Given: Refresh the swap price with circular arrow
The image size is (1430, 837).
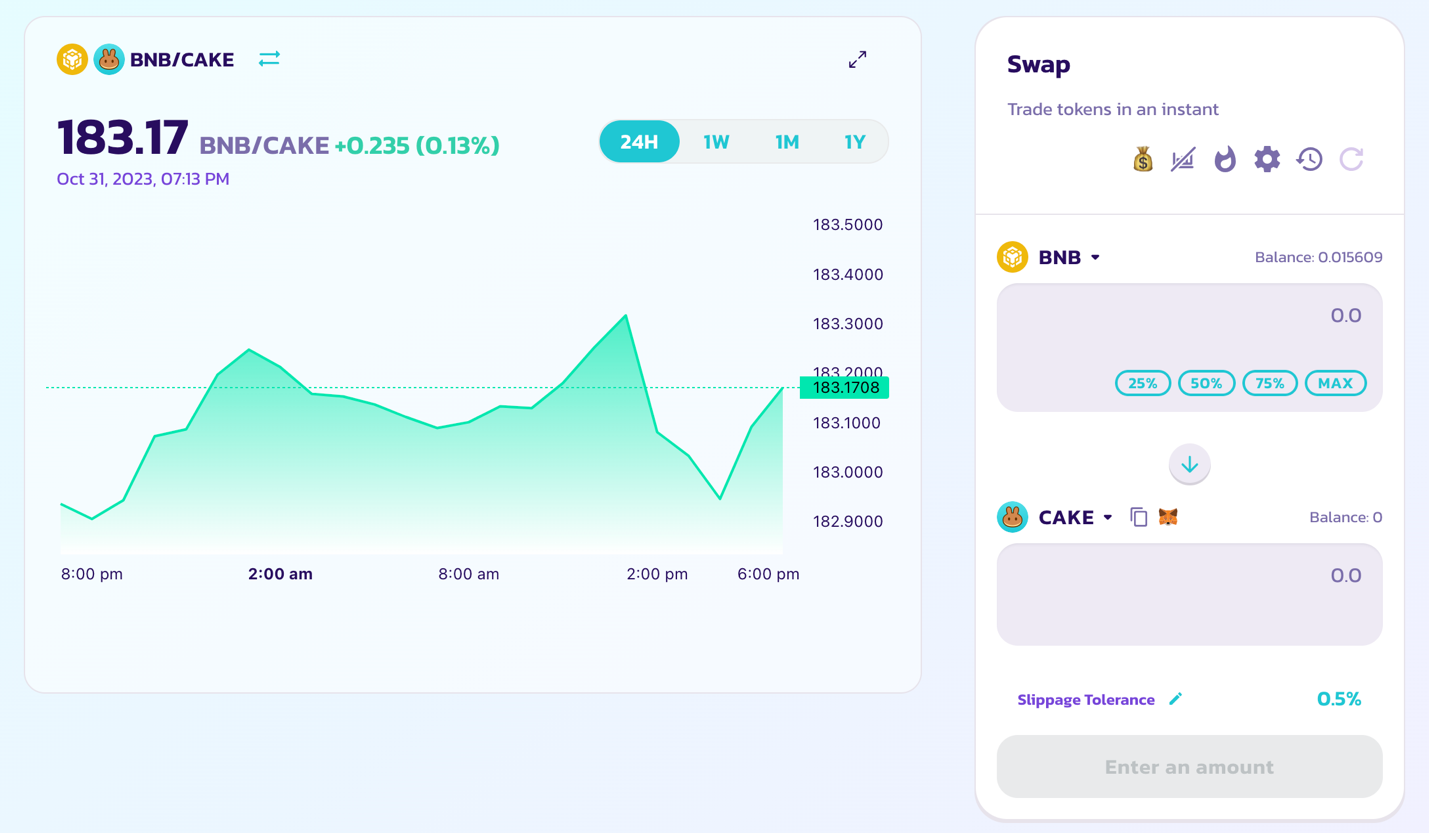Looking at the screenshot, I should point(1351,159).
